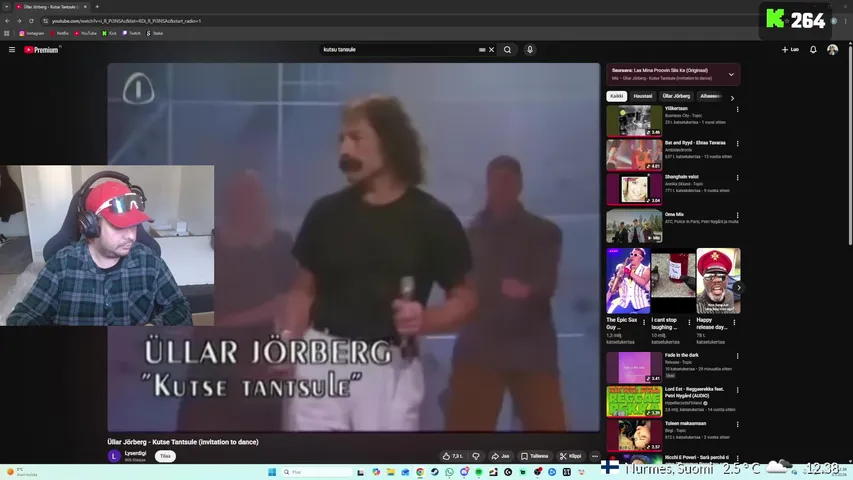The width and height of the screenshot is (853, 480).
Task: Open options menu for Ylikertaan
Action: [x=738, y=109]
